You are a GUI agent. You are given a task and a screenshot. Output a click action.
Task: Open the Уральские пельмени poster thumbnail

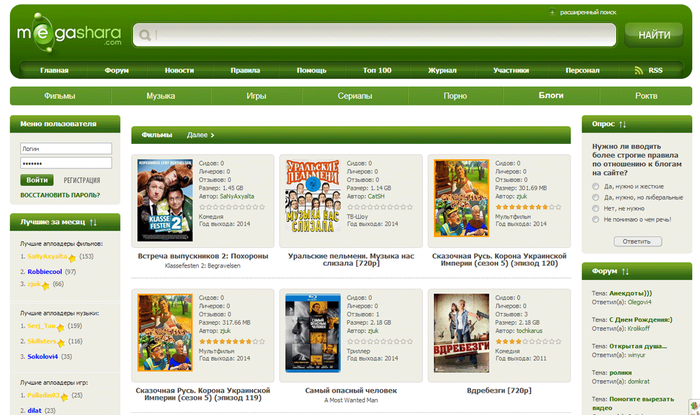click(312, 196)
